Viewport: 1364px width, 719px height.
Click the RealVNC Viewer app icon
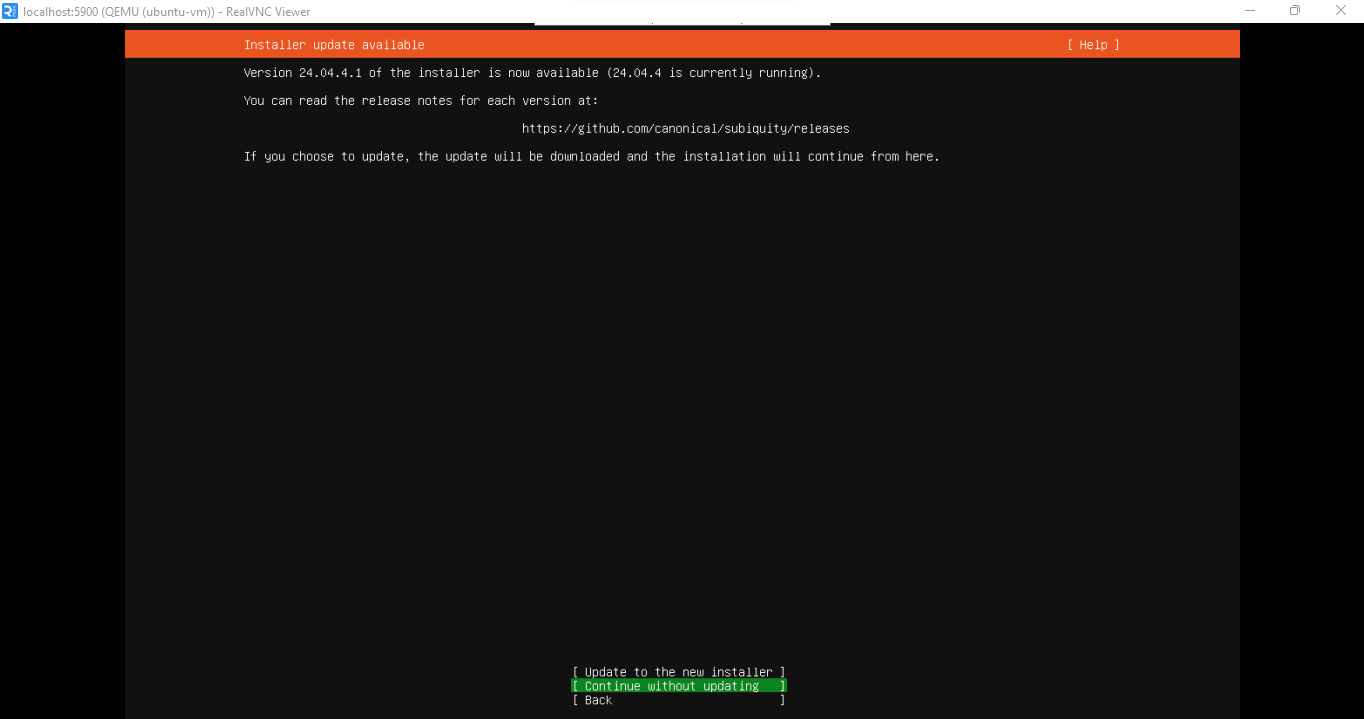(10, 11)
